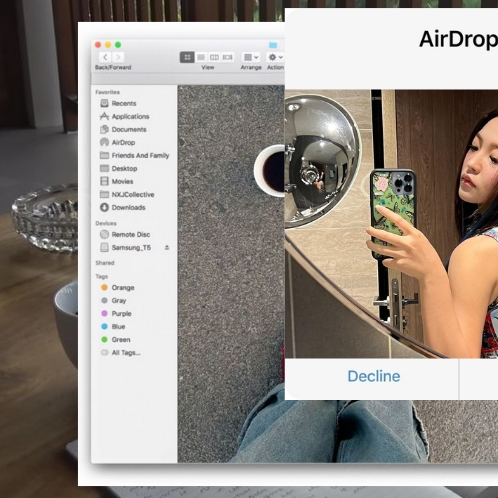Go back with the left chevron
Image resolution: width=498 pixels, height=498 pixels.
[x=105, y=57]
